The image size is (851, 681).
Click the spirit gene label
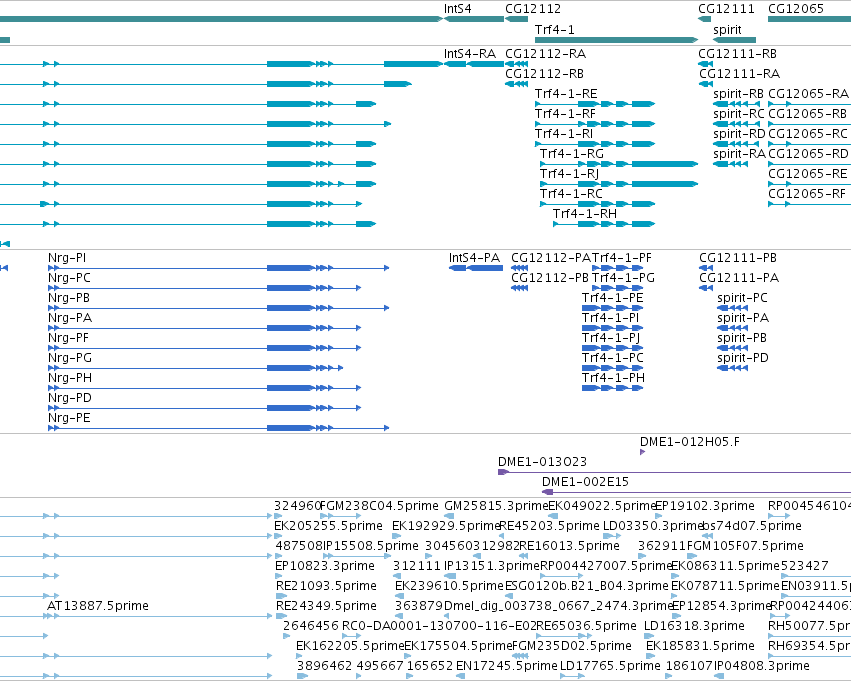727,29
